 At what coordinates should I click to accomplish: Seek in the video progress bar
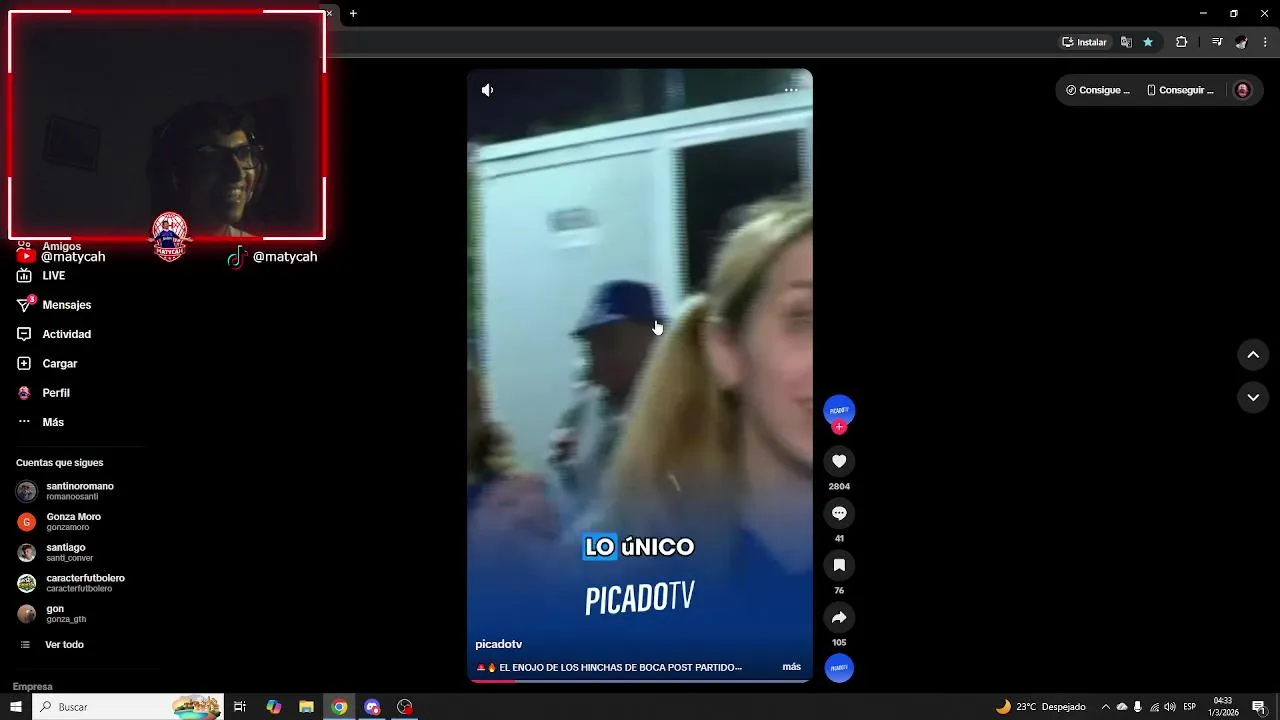(640, 681)
